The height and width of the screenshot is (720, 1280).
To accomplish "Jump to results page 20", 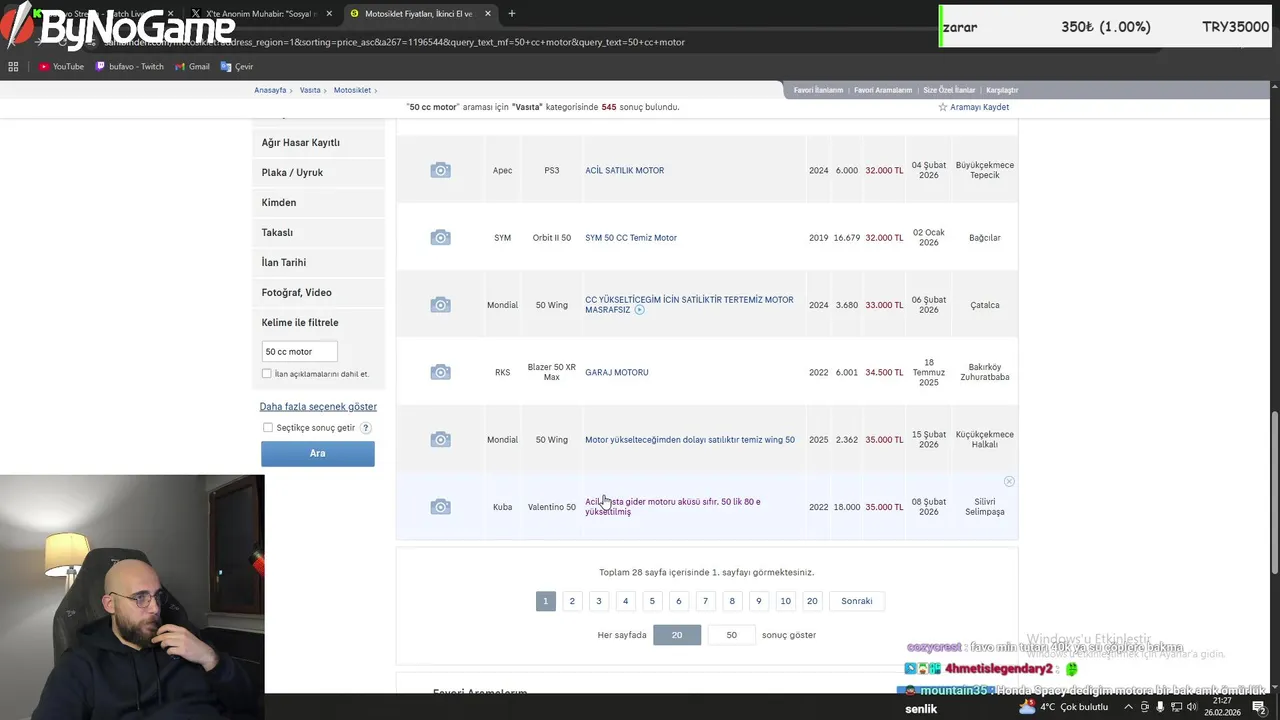I will (x=812, y=601).
